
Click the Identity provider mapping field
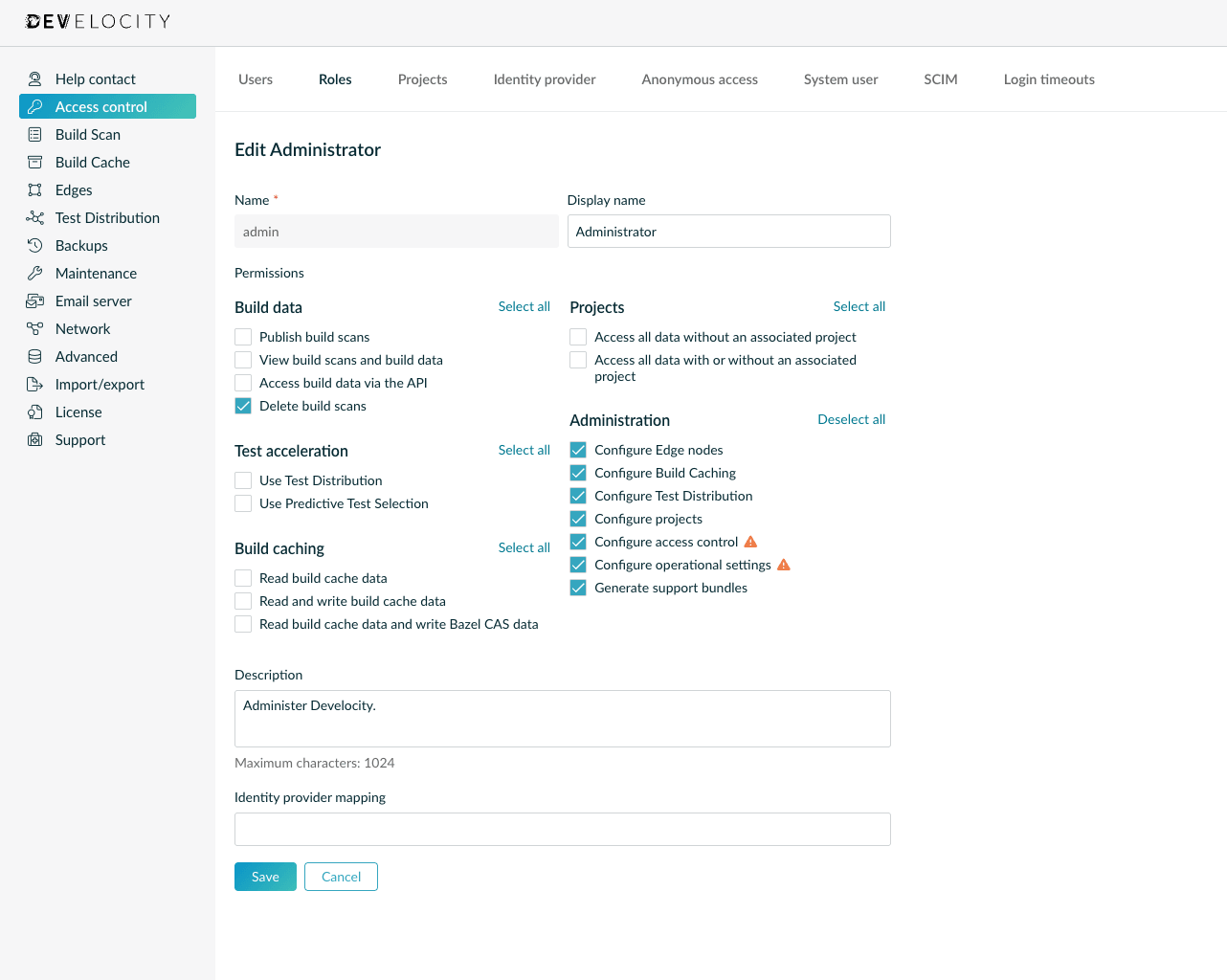[563, 830]
